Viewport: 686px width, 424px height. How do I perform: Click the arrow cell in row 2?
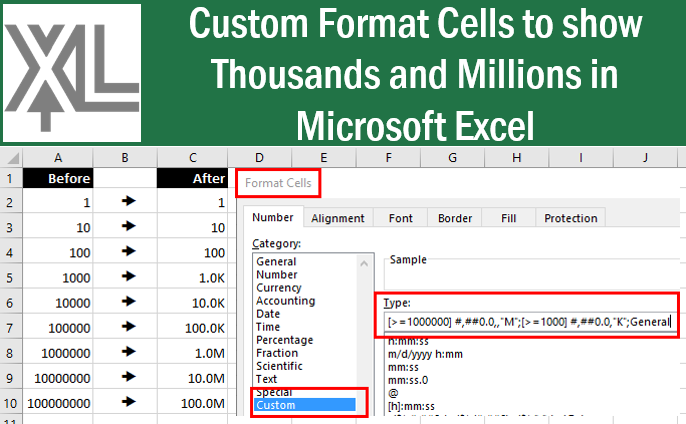tap(125, 202)
